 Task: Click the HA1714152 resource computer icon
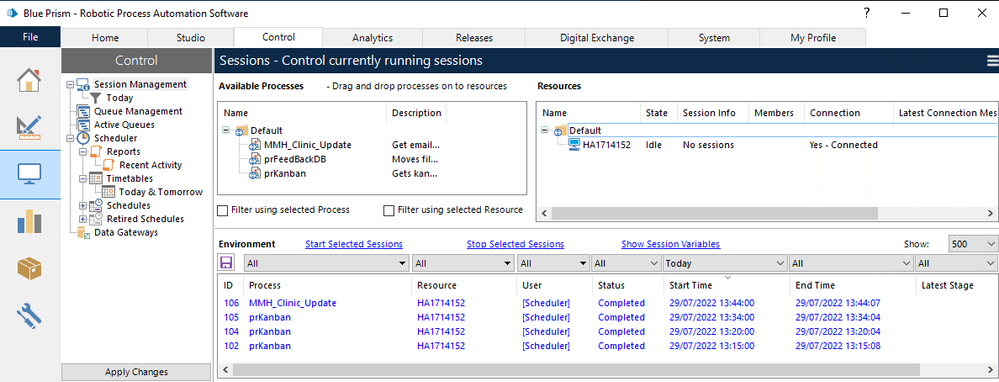(x=574, y=145)
